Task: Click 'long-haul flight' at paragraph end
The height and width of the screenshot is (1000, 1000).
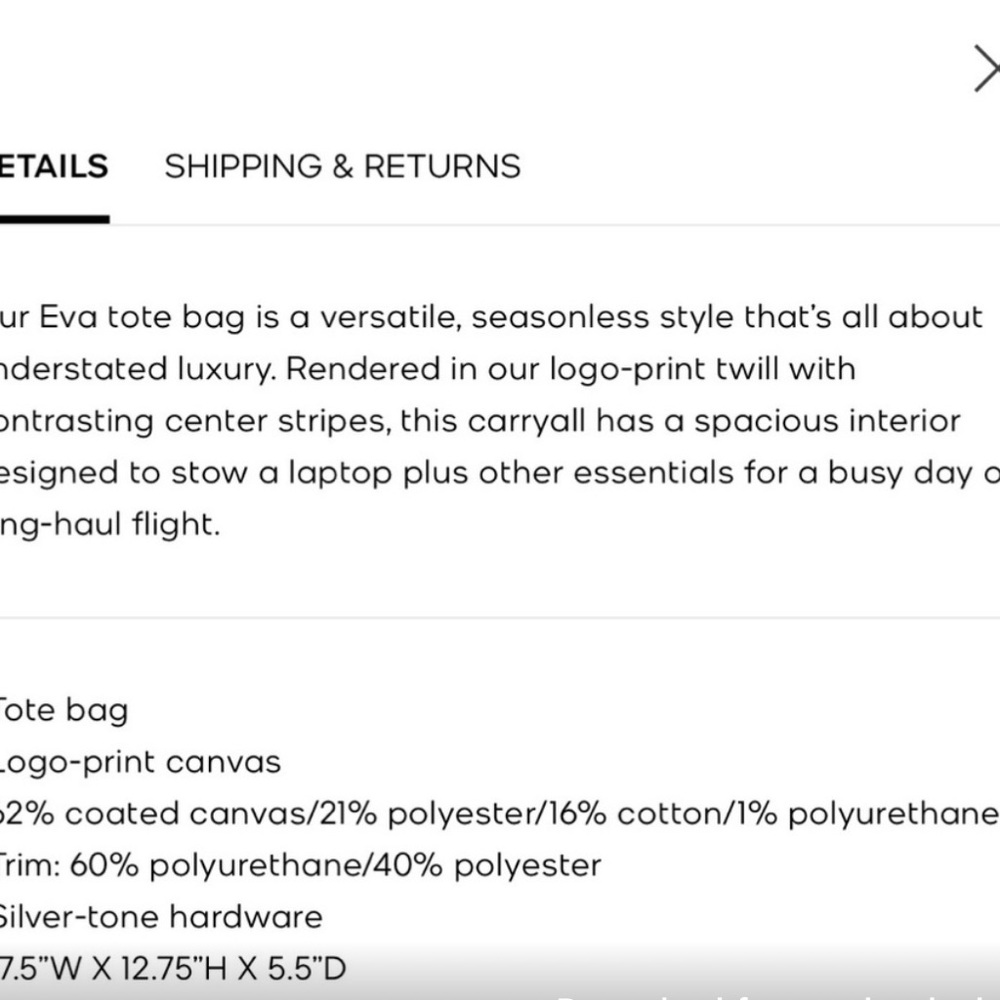Action: point(110,525)
